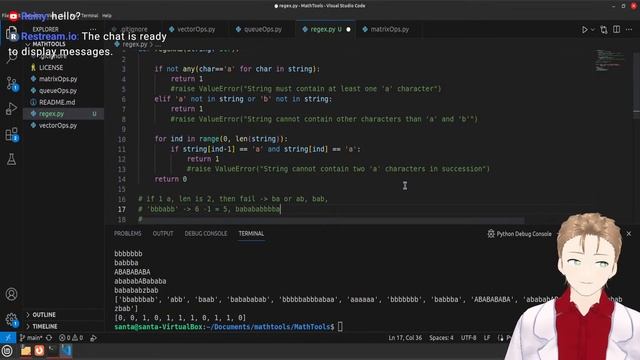Screen dimensions: 640x360
Task: Click the unsaved dot on regex.py tab
Action: point(348,29)
